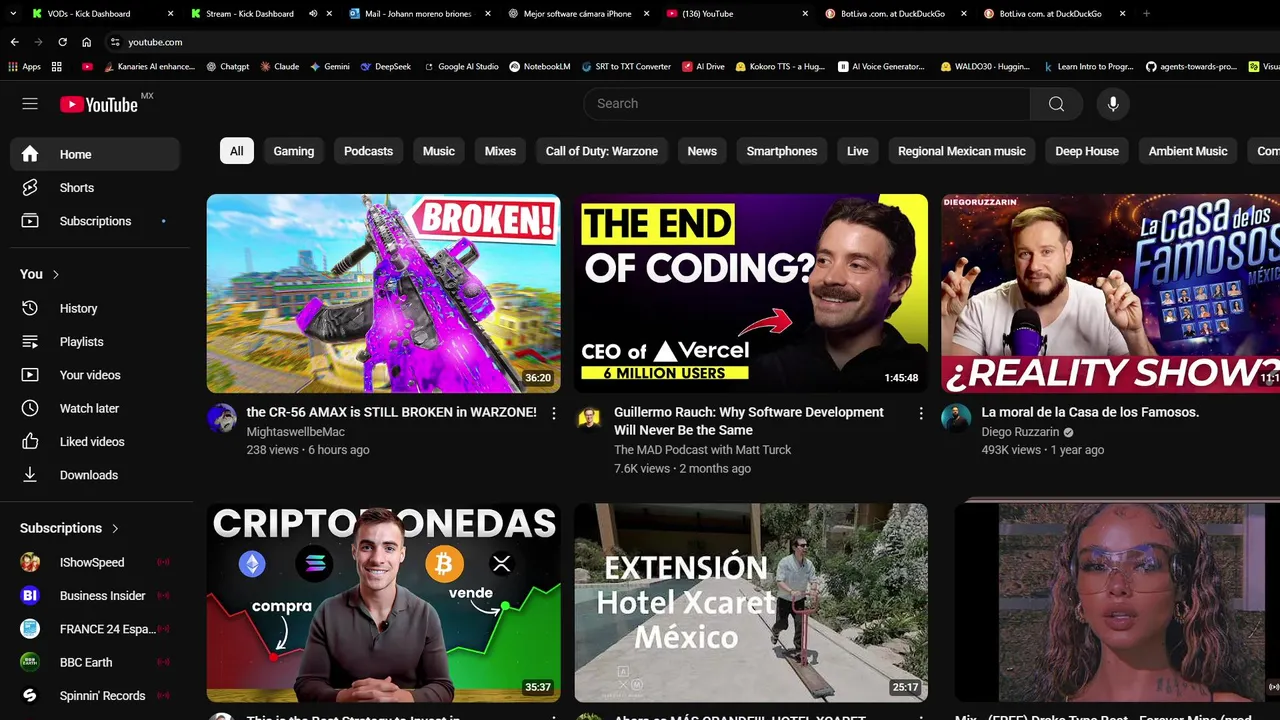This screenshot has width=1280, height=720.
Task: Open Extensión Hotel Xcaret México thumbnail
Action: (751, 602)
